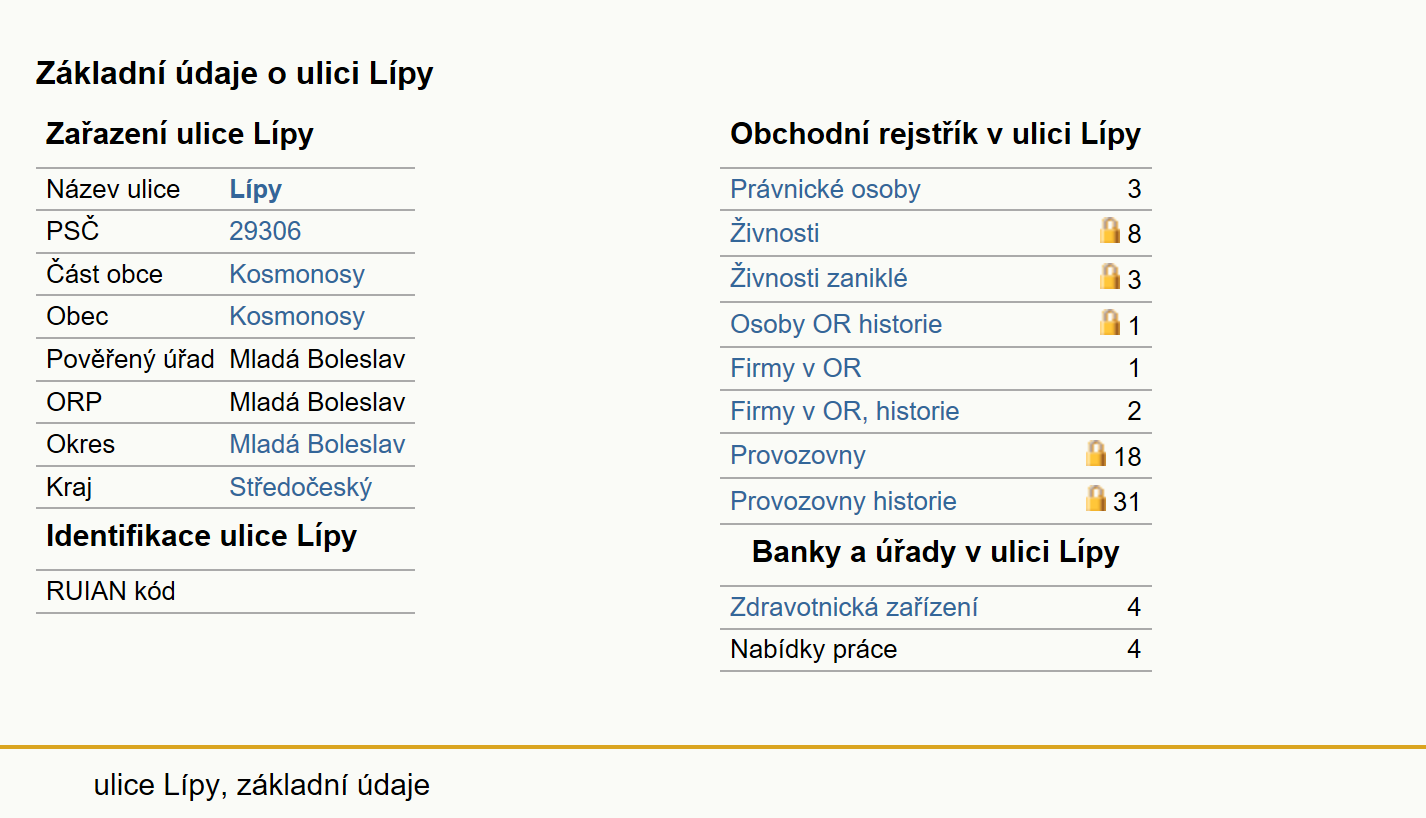Click the lock icon beside Živnosti zaniklé
The height and width of the screenshot is (818, 1426).
[x=1109, y=276]
